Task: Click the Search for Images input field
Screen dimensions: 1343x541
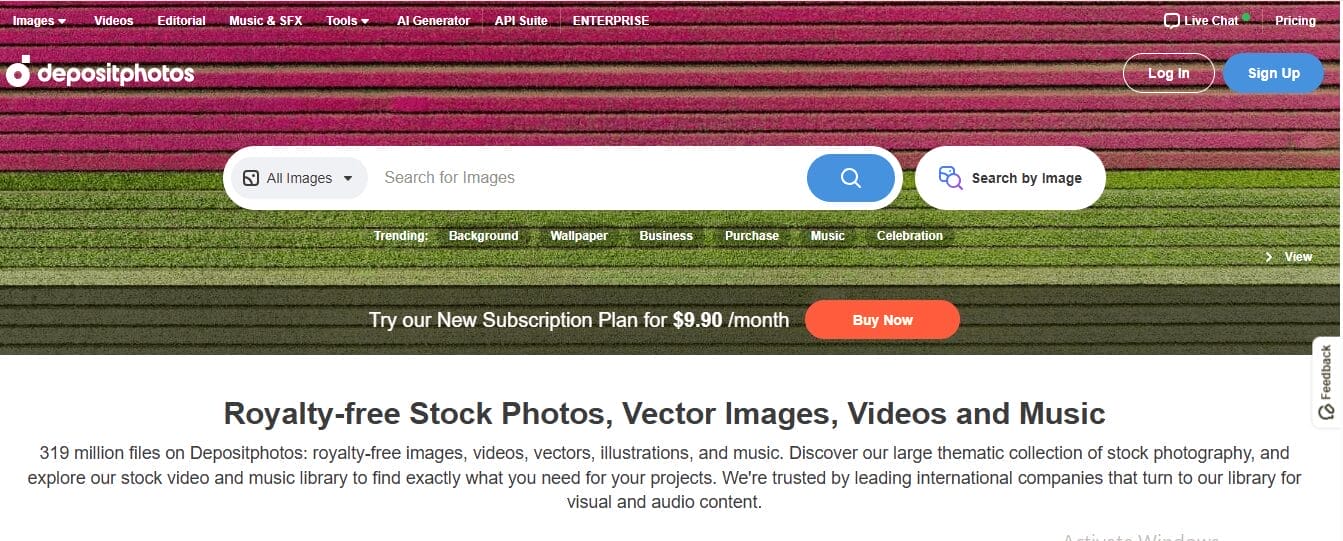Action: pos(590,178)
